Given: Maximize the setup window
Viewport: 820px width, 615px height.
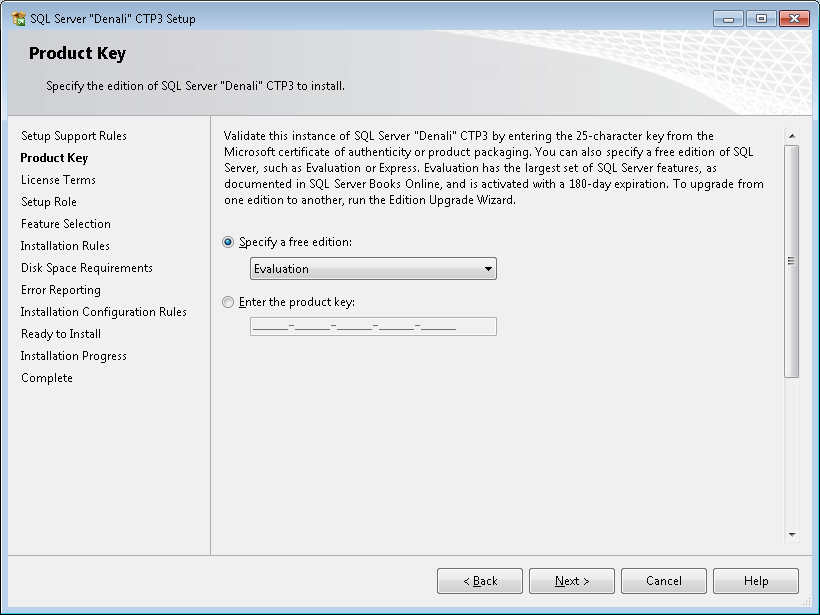Looking at the screenshot, I should tap(761, 19).
